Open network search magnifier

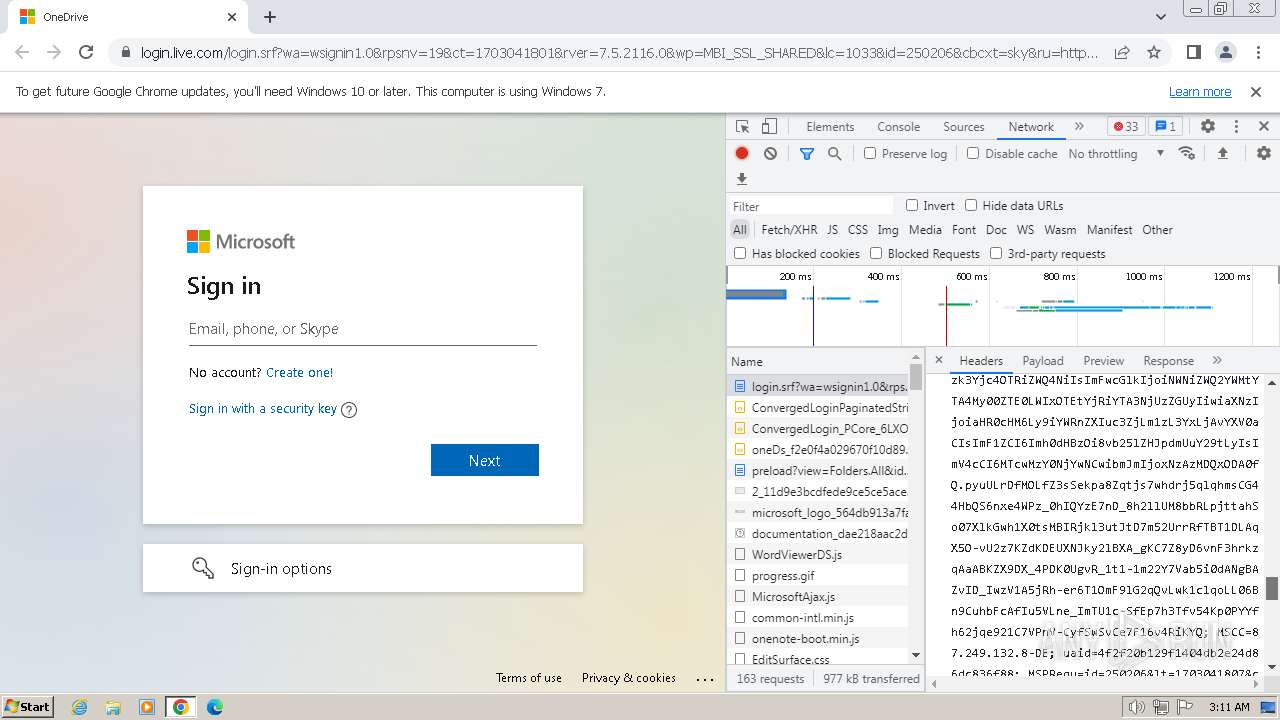[834, 154]
